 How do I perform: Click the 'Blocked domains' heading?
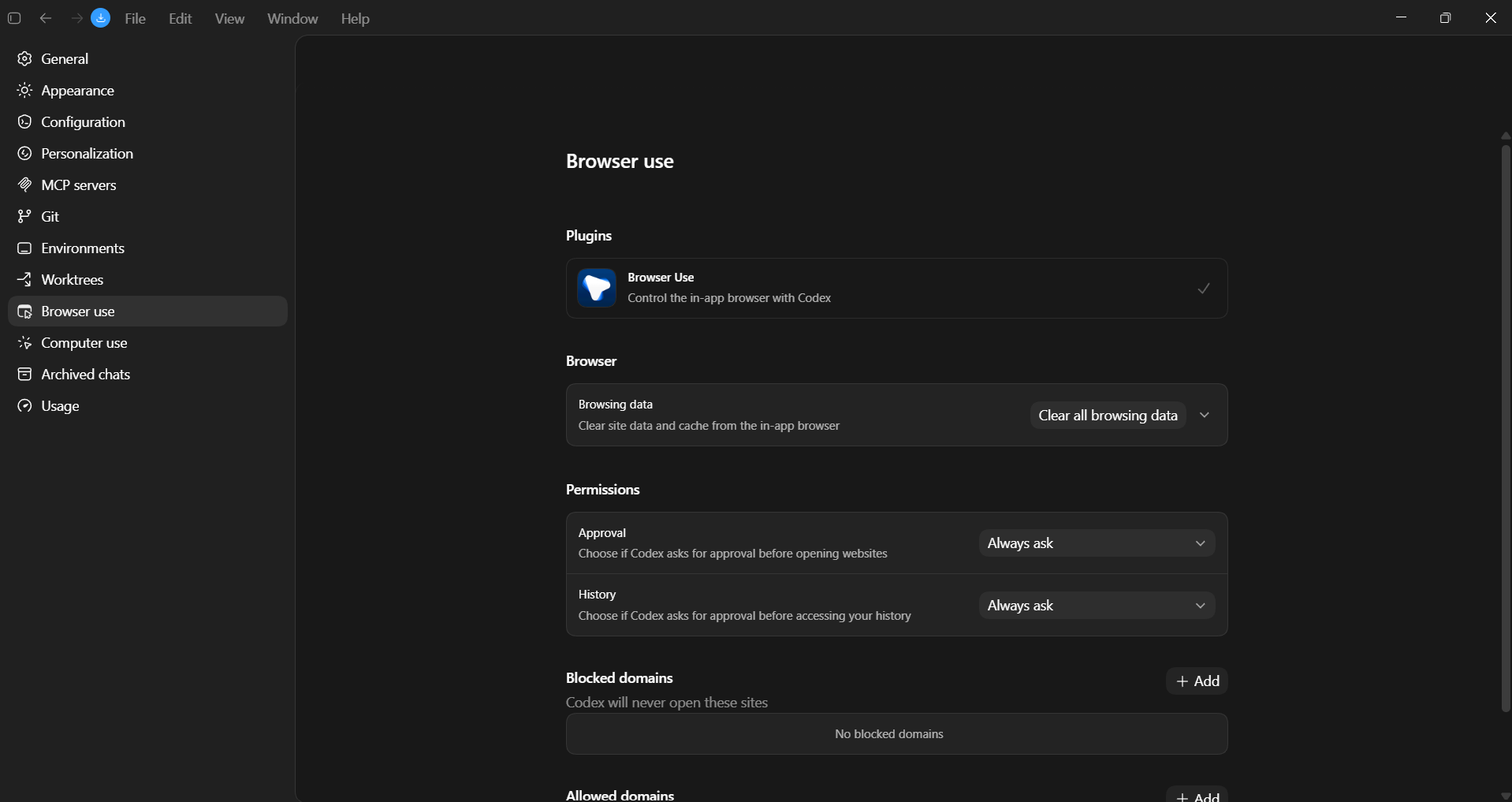(x=620, y=678)
